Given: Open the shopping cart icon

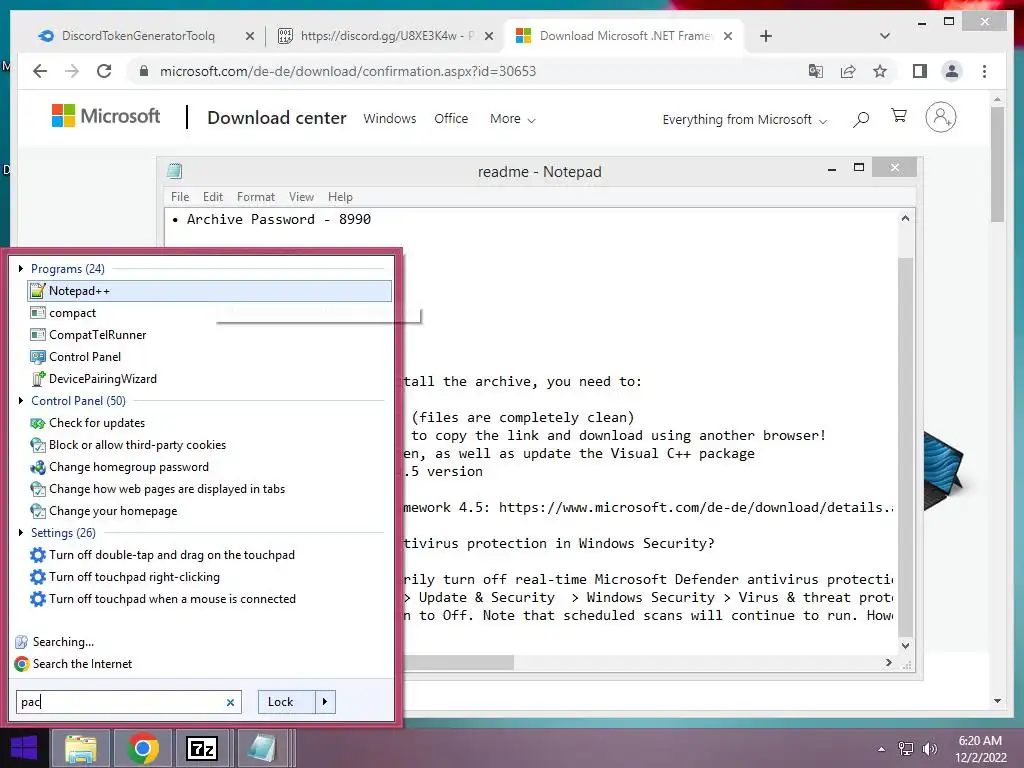Looking at the screenshot, I should [x=899, y=116].
